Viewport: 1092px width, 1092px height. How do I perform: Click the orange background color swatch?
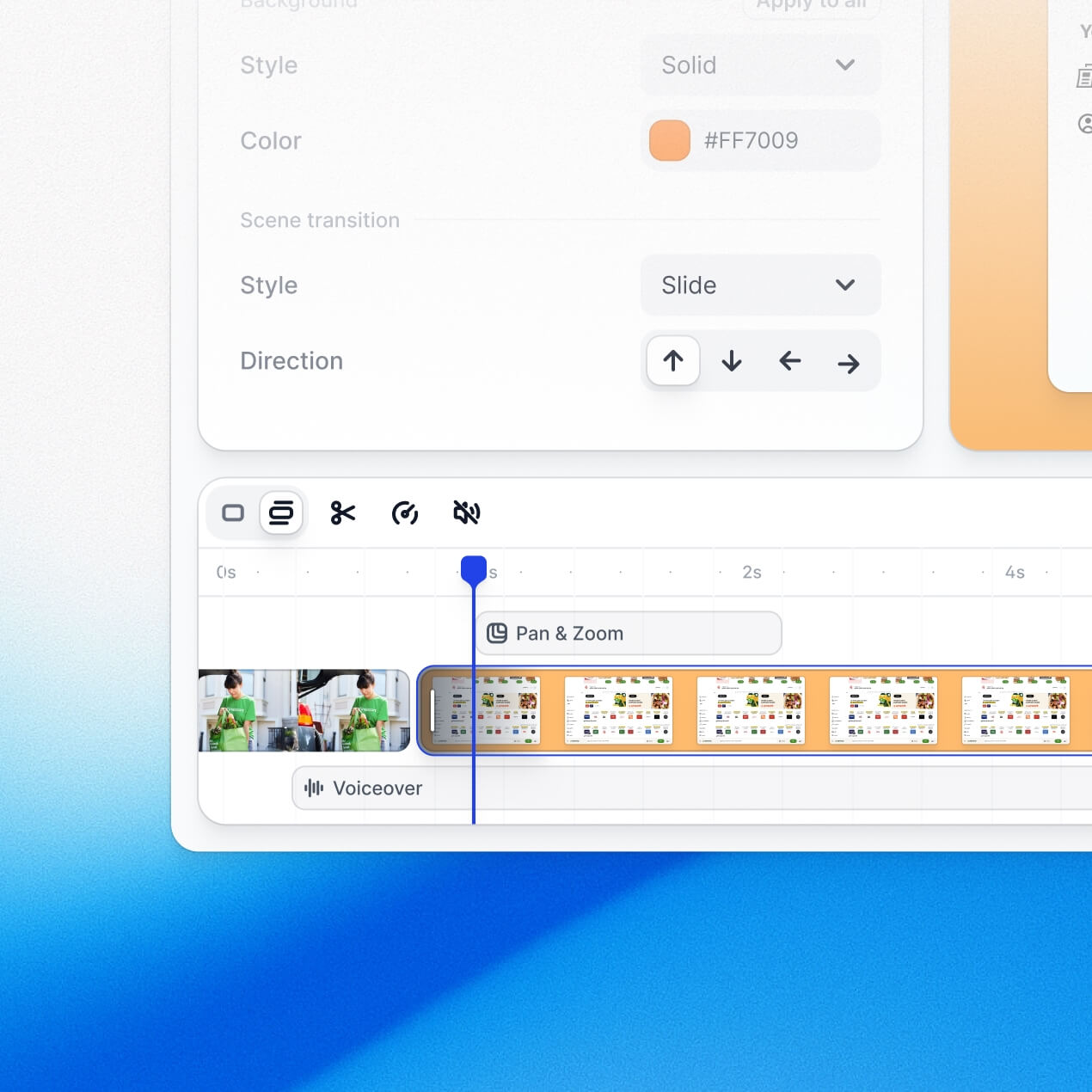(670, 141)
